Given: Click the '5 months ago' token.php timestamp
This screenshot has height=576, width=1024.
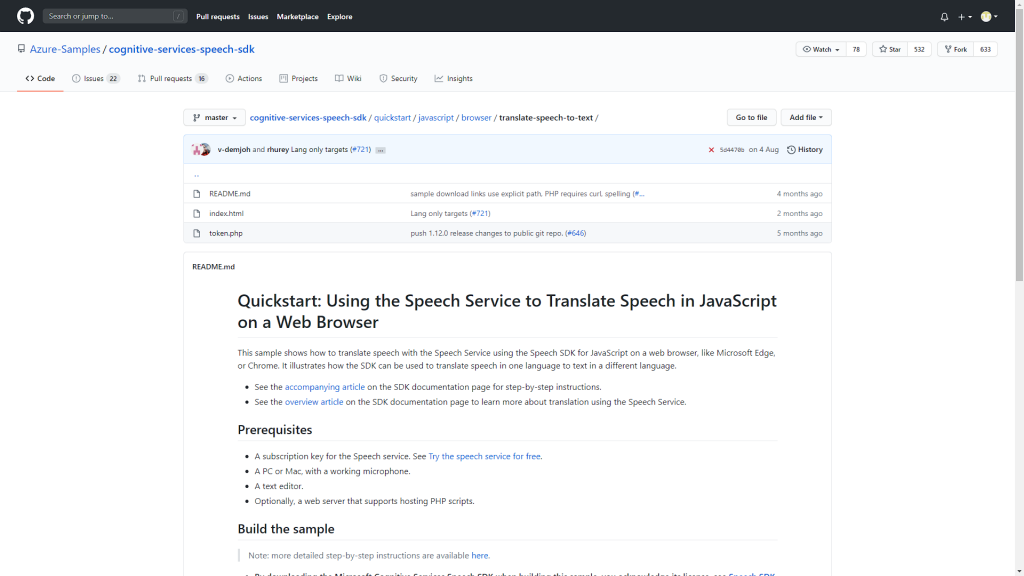Looking at the screenshot, I should click(x=799, y=233).
